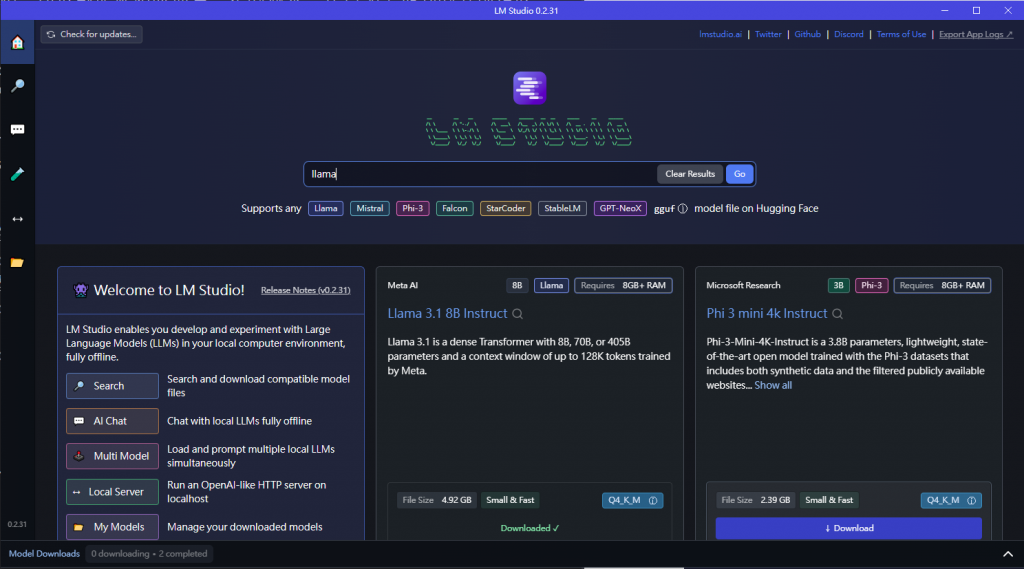Open Release Notes (v0.2.31) link
Viewport: 1024px width, 569px height.
(306, 290)
